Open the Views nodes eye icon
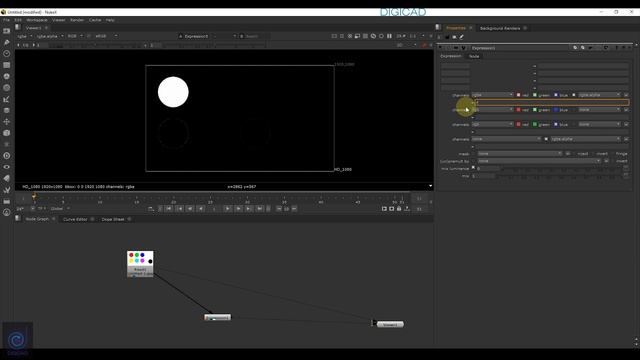The width and height of the screenshot is (640, 360). 7,167
